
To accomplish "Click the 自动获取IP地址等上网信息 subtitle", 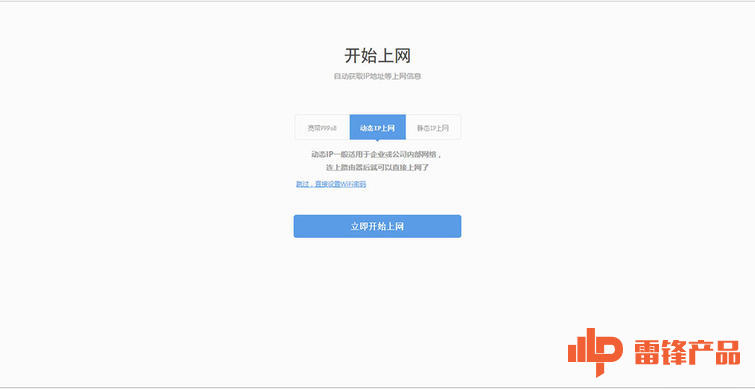I will coord(378,76).
